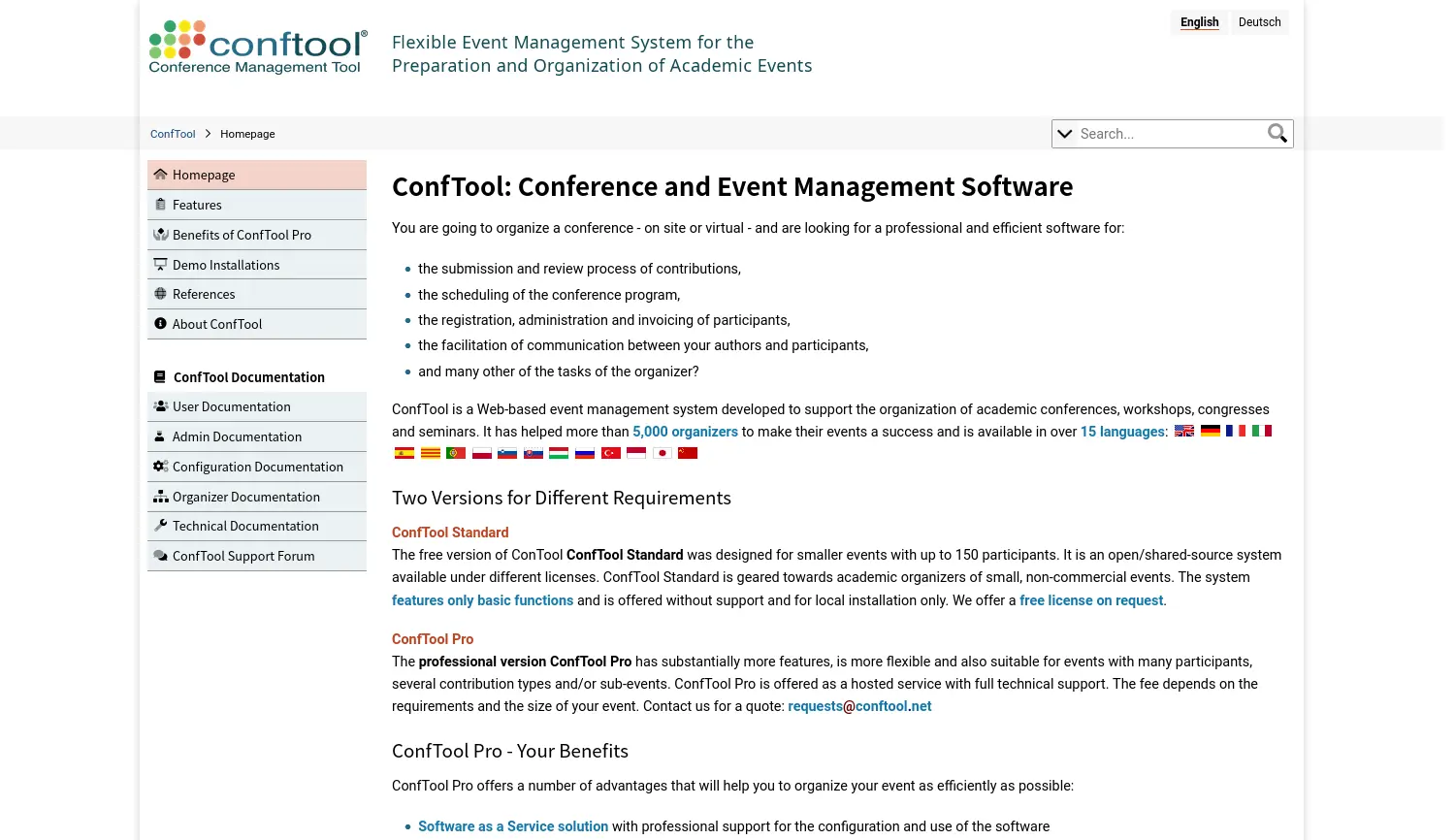Image resolution: width=1455 pixels, height=840 pixels.
Task: Open the search options dropdown arrow
Action: tap(1065, 133)
